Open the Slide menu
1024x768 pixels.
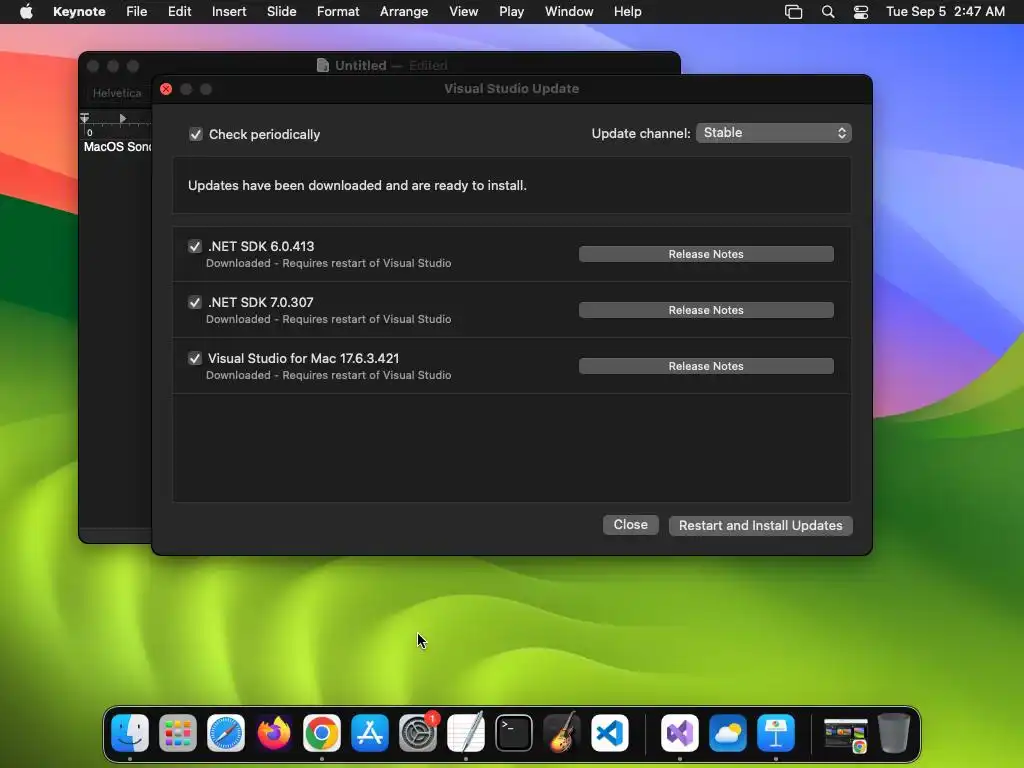coord(281,12)
